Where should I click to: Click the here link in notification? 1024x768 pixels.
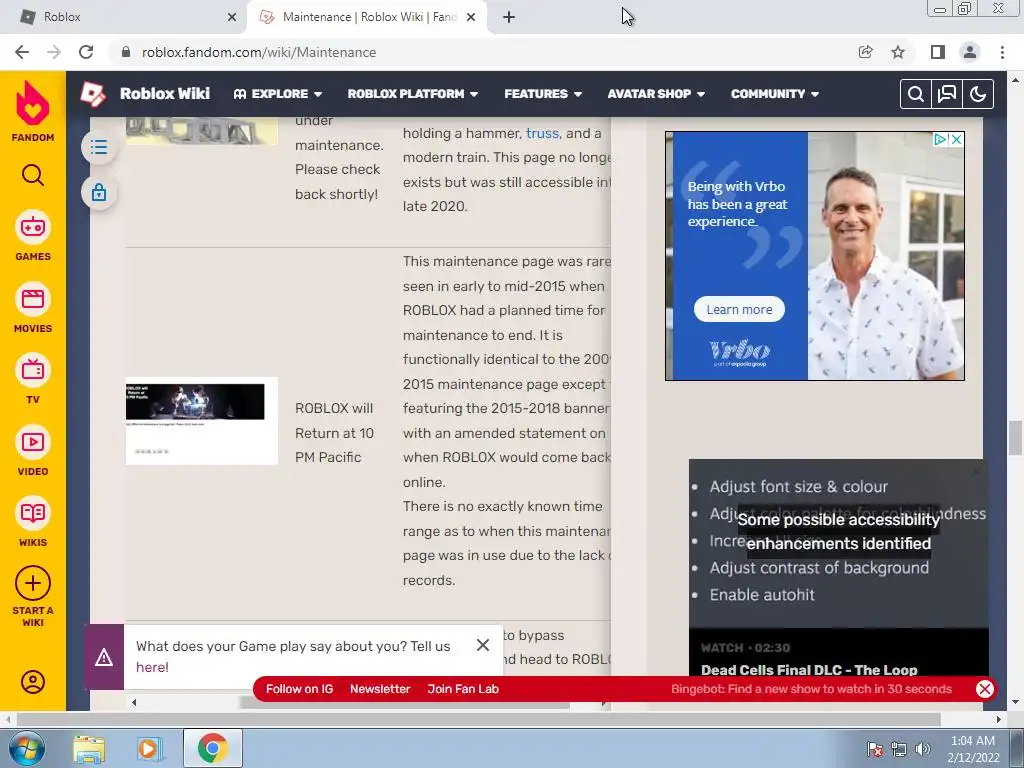pyautogui.click(x=152, y=667)
